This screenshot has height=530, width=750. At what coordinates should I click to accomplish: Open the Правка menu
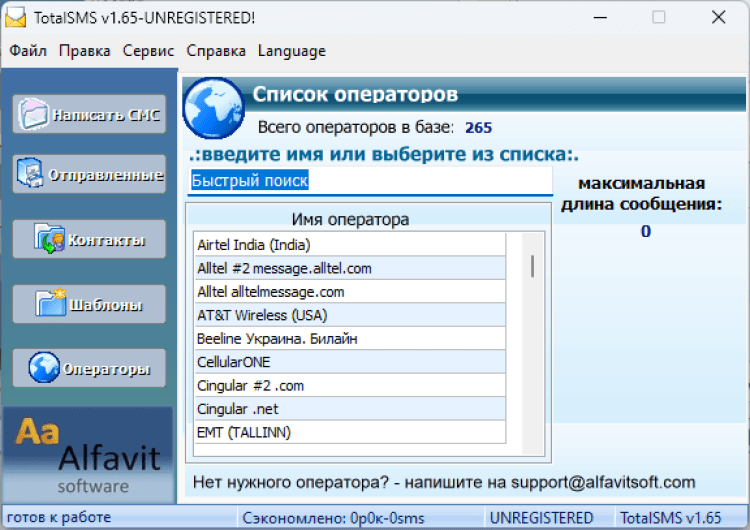tap(85, 51)
